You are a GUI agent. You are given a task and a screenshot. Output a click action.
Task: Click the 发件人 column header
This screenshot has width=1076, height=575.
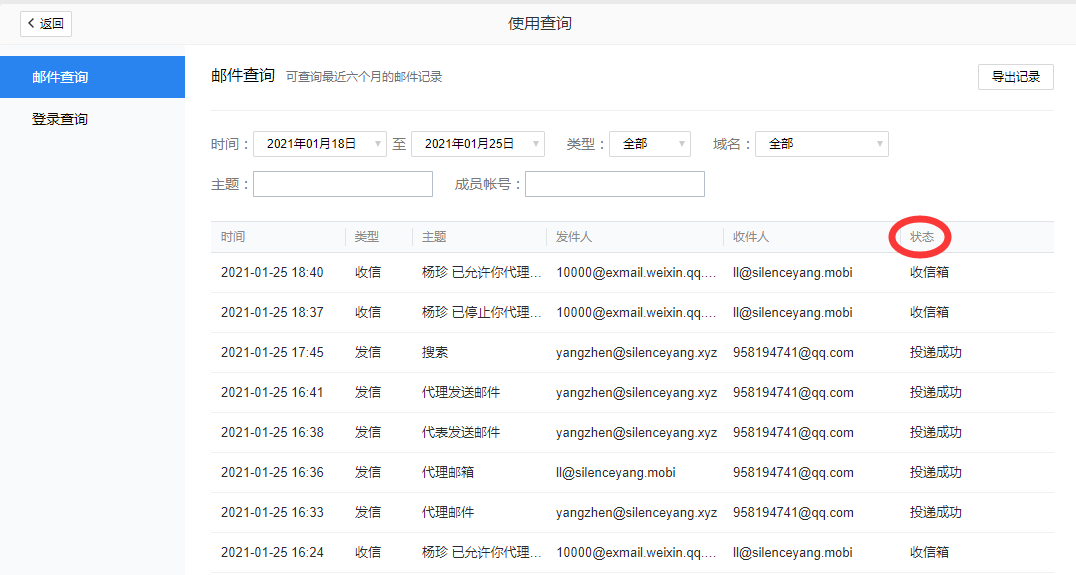point(574,237)
